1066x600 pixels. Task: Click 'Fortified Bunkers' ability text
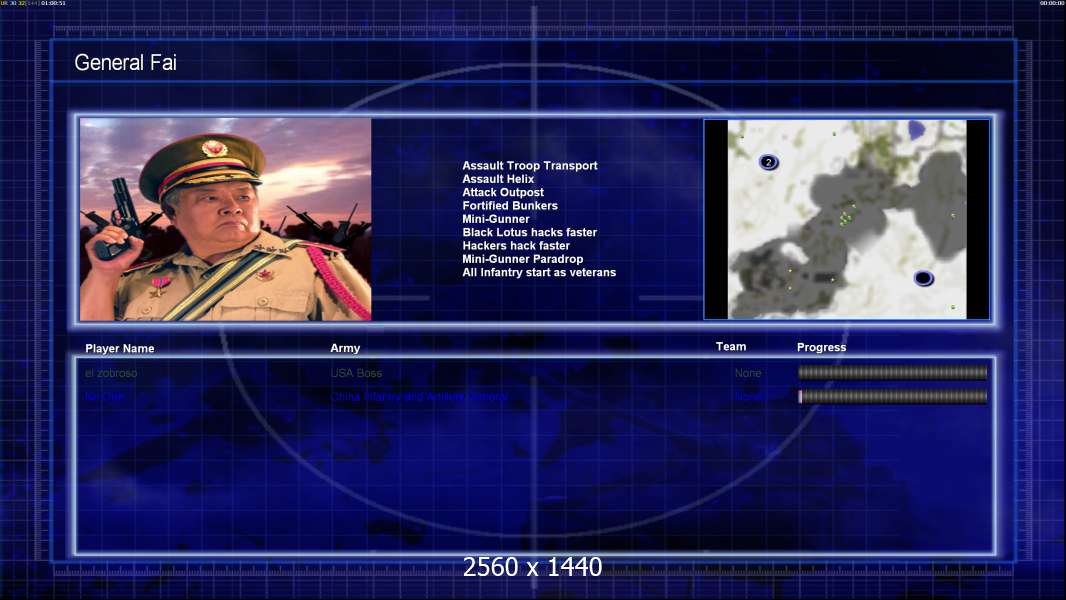510,205
